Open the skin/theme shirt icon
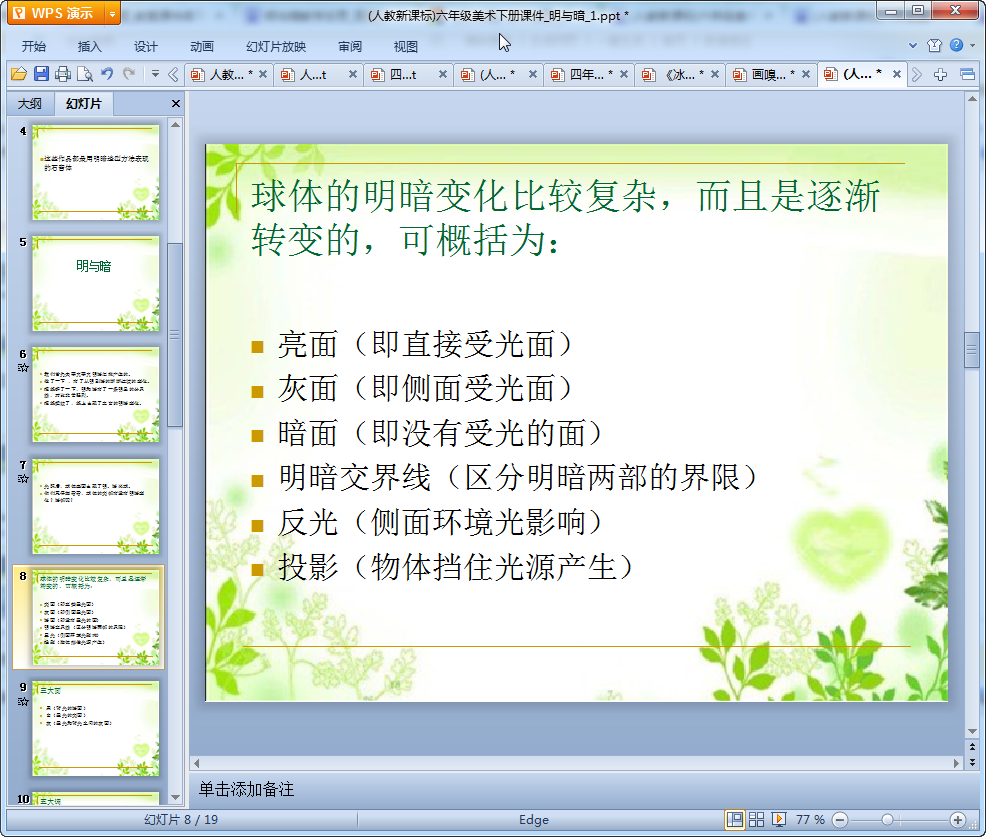The height and width of the screenshot is (837, 986). tap(934, 45)
